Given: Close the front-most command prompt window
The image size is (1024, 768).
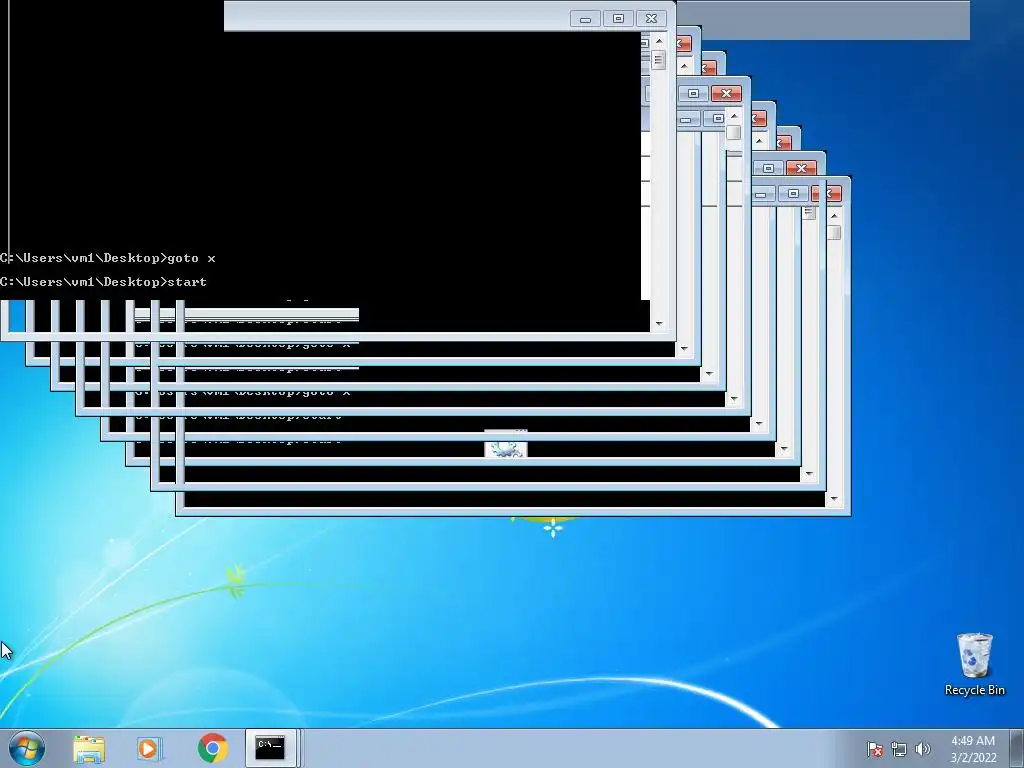Looking at the screenshot, I should coord(651,18).
